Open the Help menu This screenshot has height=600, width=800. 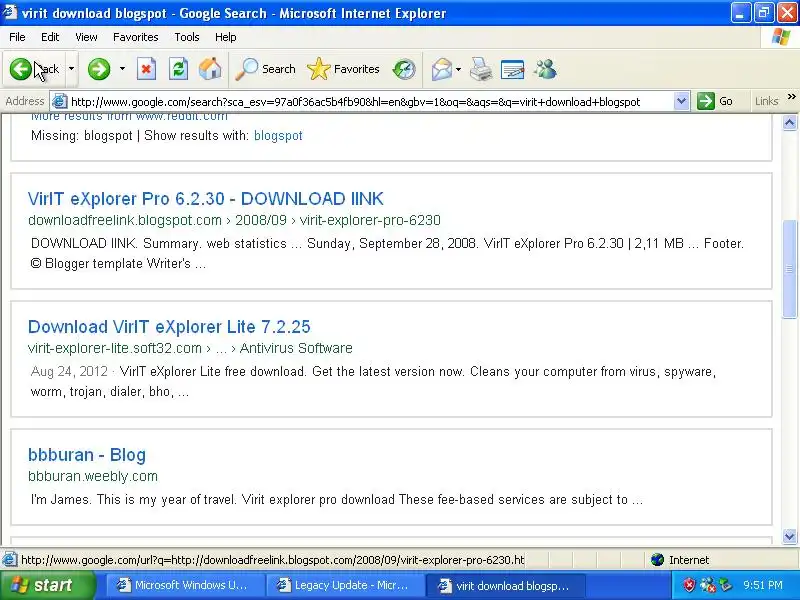point(226,37)
